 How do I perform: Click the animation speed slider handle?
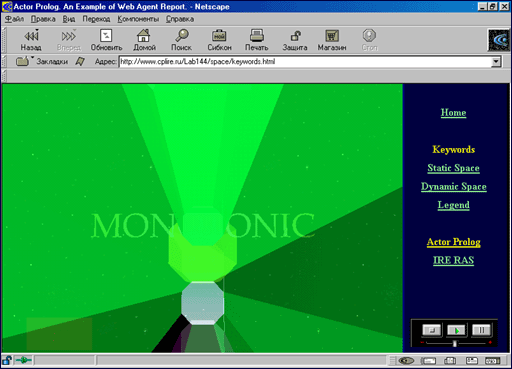(454, 343)
